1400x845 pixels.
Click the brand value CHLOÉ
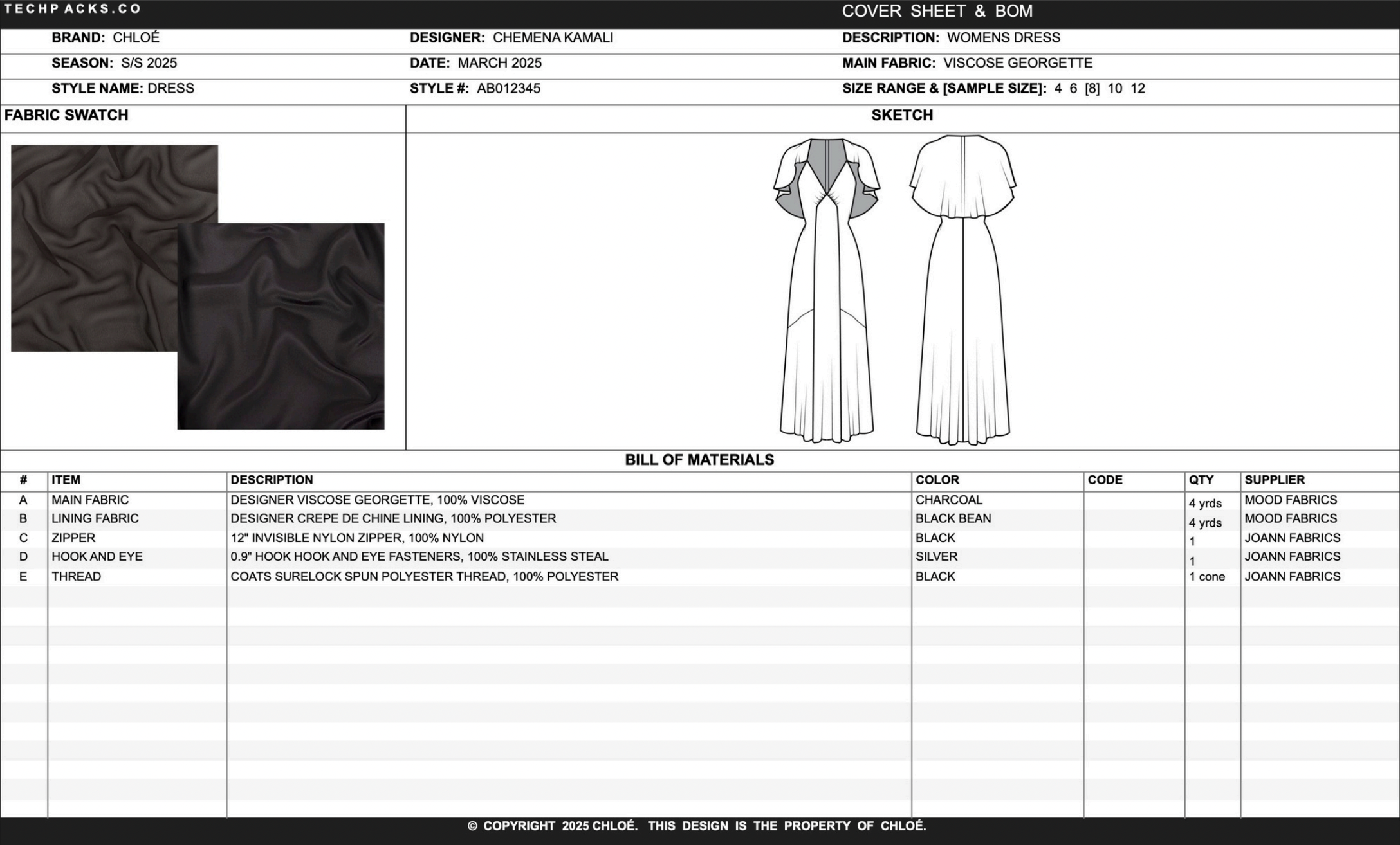coord(136,37)
